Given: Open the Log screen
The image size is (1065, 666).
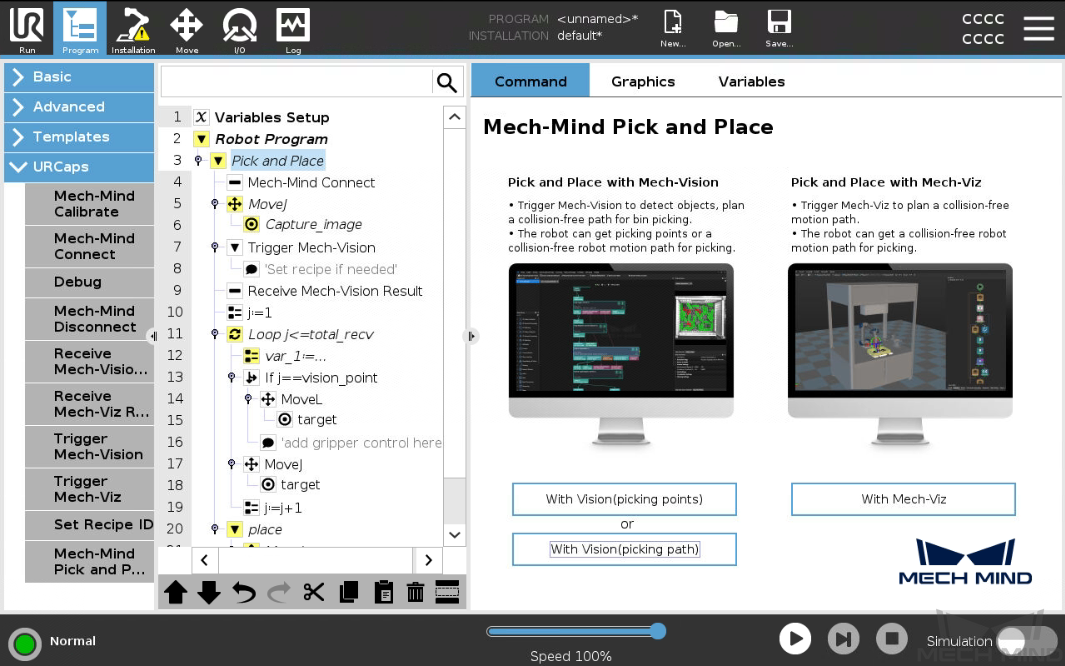Looking at the screenshot, I should tap(293, 29).
